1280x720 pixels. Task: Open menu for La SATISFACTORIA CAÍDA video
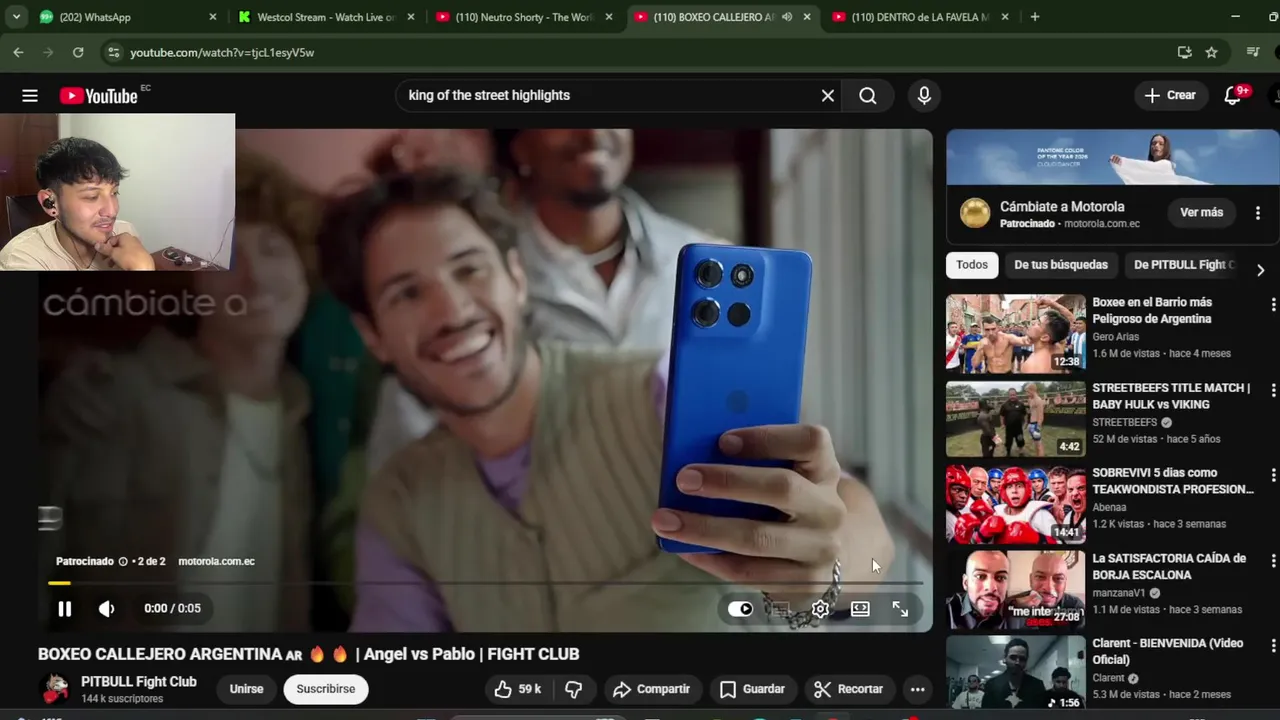tap(1273, 561)
